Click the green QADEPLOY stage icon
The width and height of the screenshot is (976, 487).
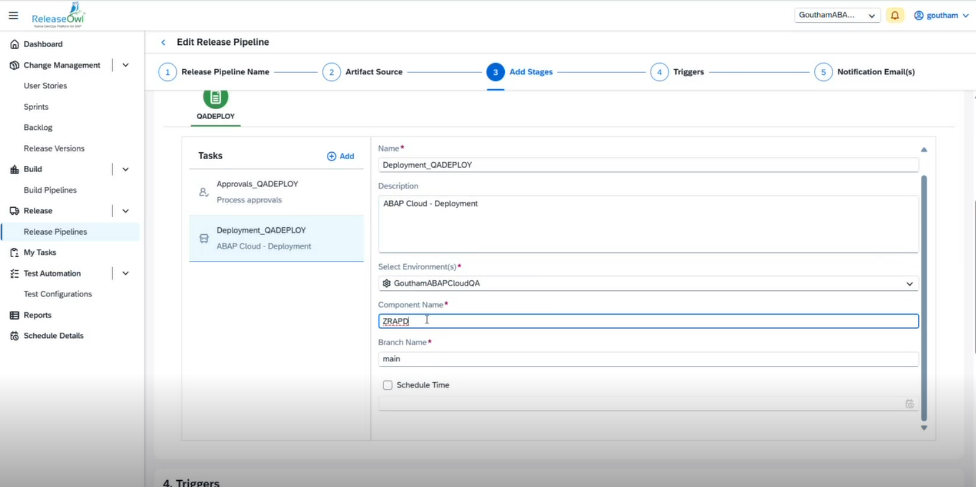click(x=215, y=98)
